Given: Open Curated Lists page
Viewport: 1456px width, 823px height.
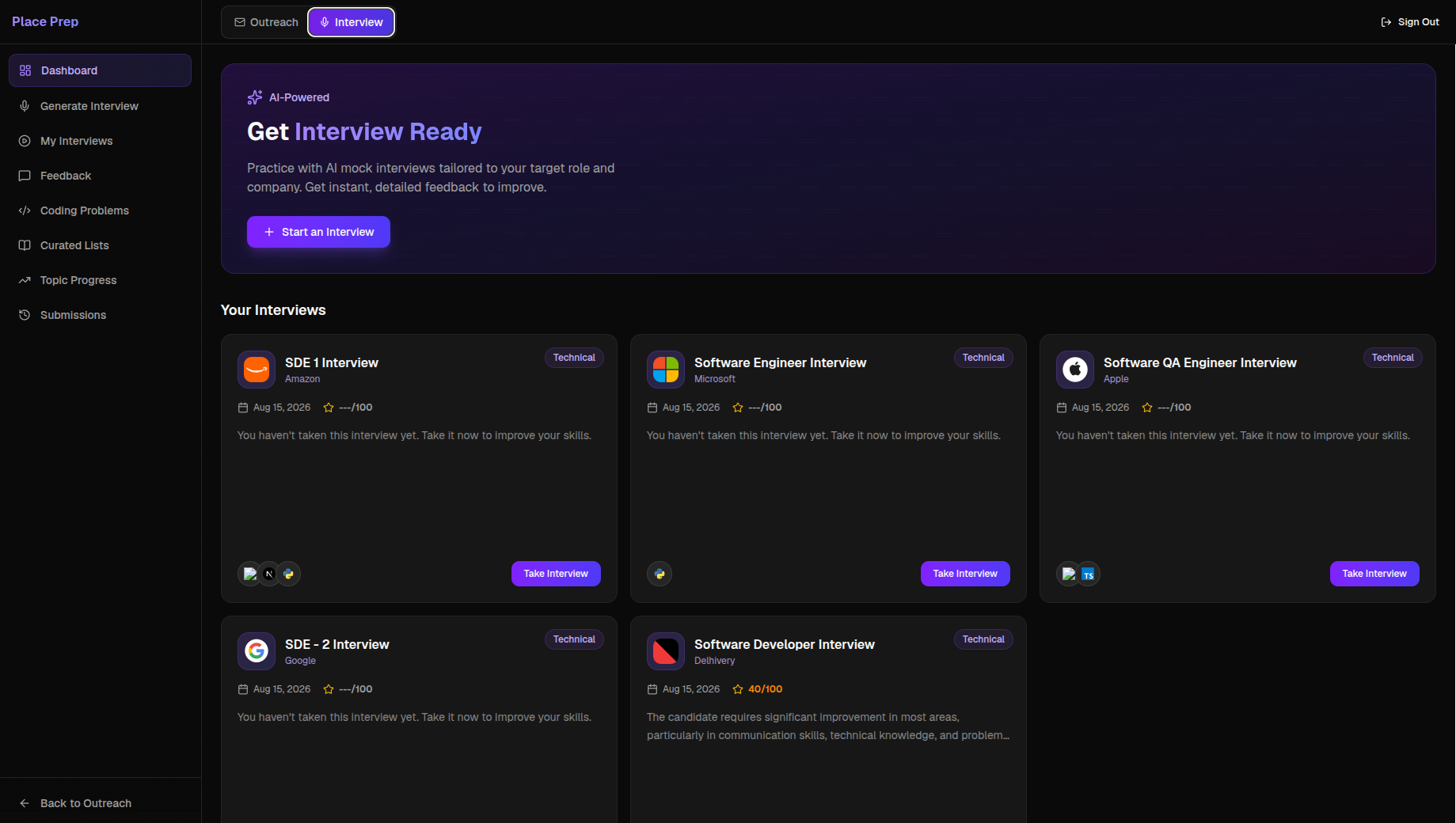Looking at the screenshot, I should [x=100, y=245].
